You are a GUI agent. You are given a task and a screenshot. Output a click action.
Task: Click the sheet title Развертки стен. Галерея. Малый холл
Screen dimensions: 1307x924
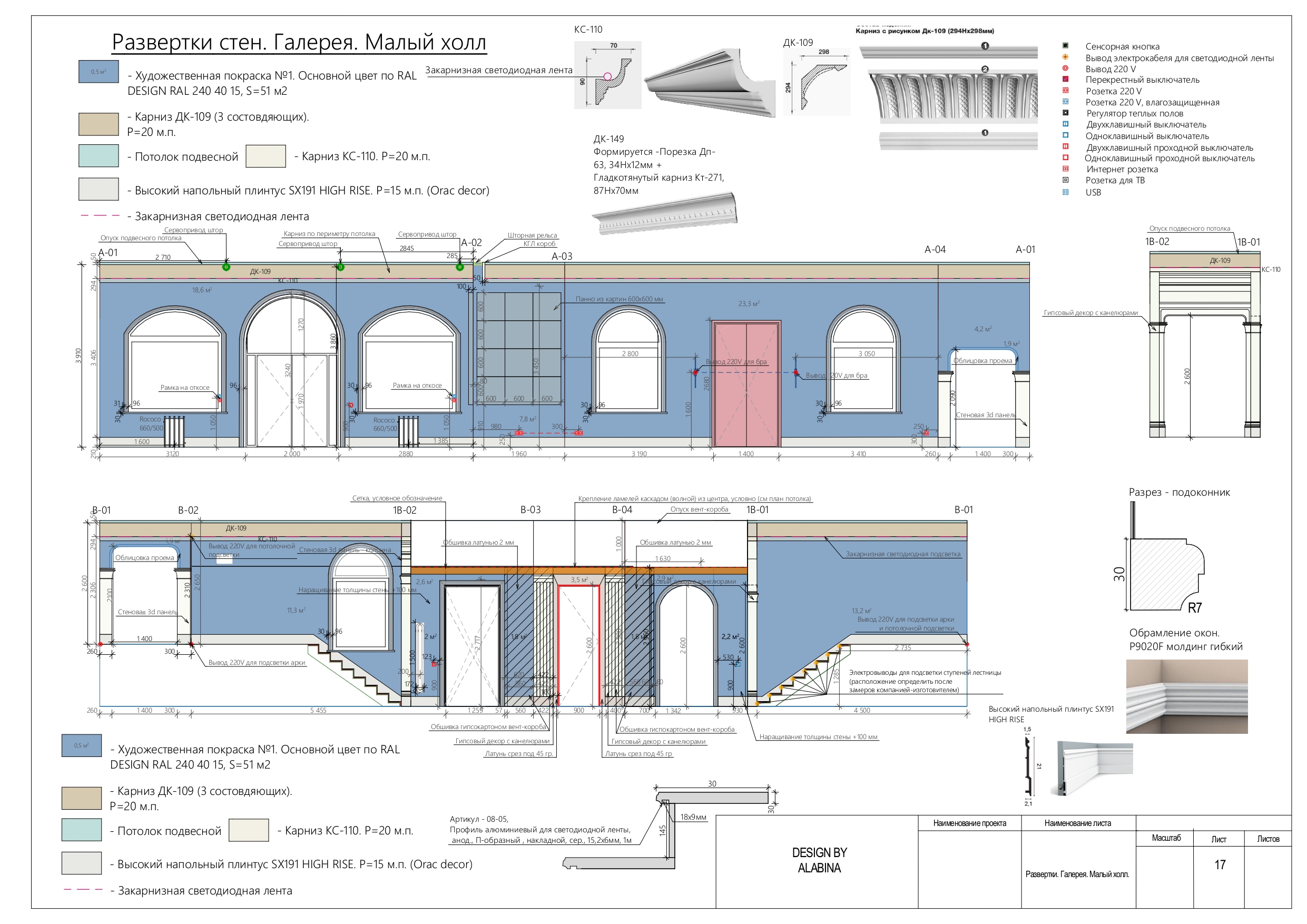click(x=299, y=42)
